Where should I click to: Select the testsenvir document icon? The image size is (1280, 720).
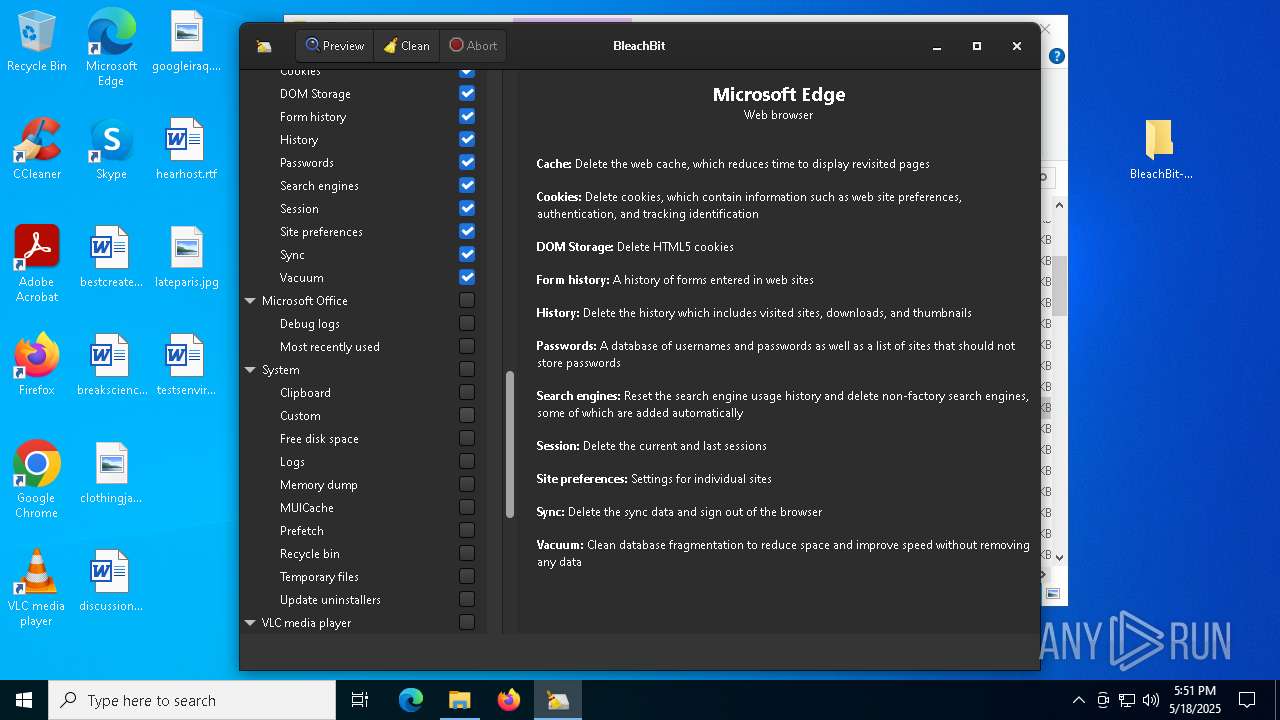point(186,365)
